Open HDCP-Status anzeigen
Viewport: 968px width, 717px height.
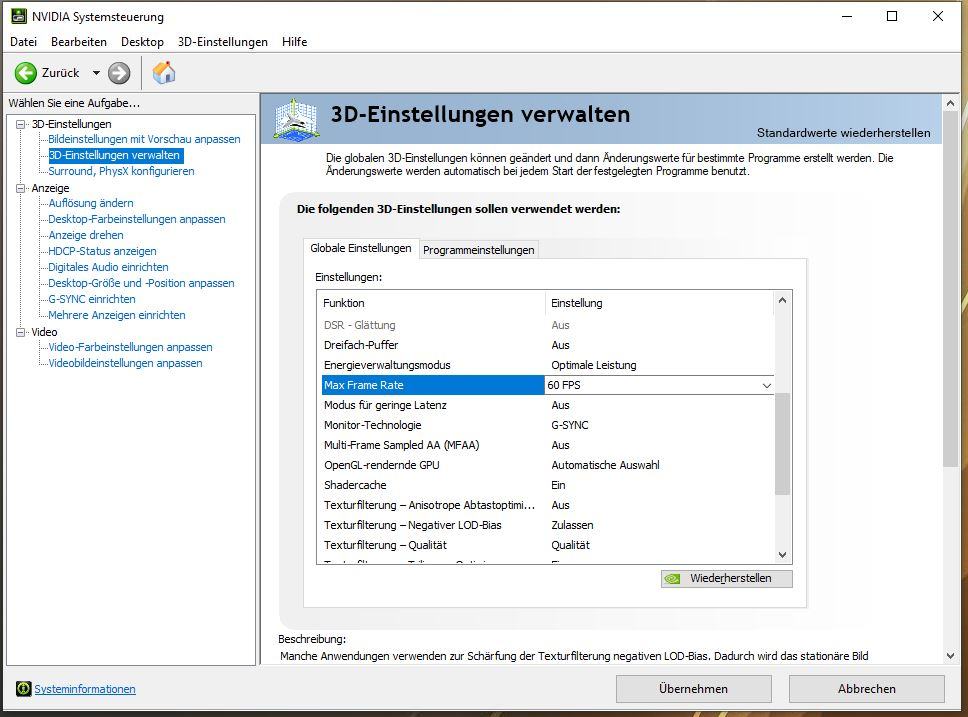click(x=102, y=251)
